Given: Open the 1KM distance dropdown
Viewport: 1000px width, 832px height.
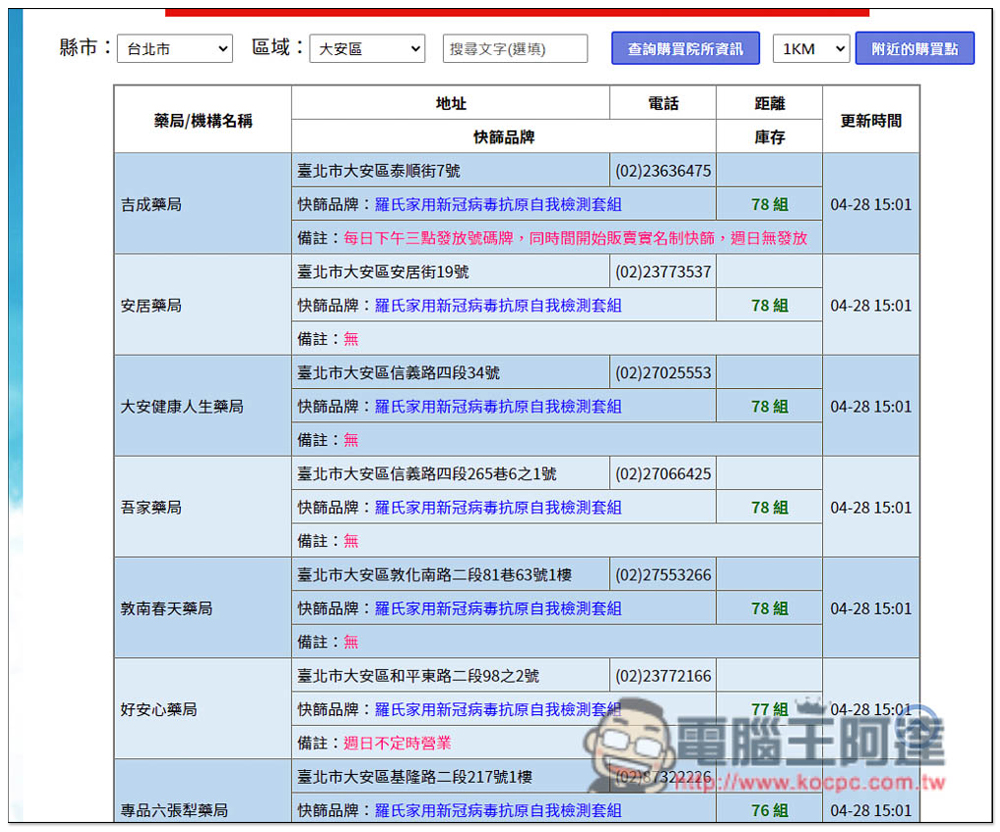Looking at the screenshot, I should 810,49.
